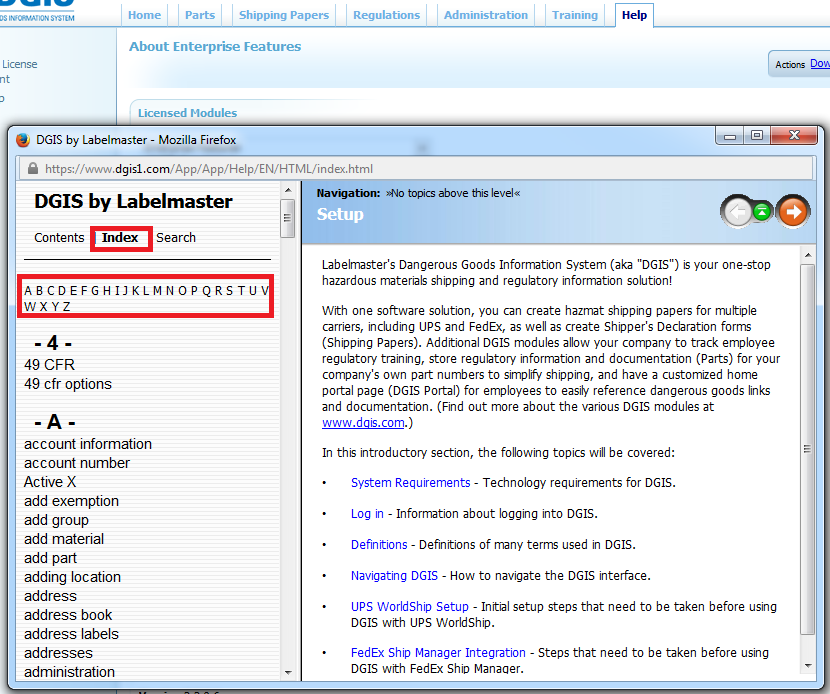The image size is (830, 694).
Task: Open the FedEx Ship Manager Integration link
Action: [438, 653]
